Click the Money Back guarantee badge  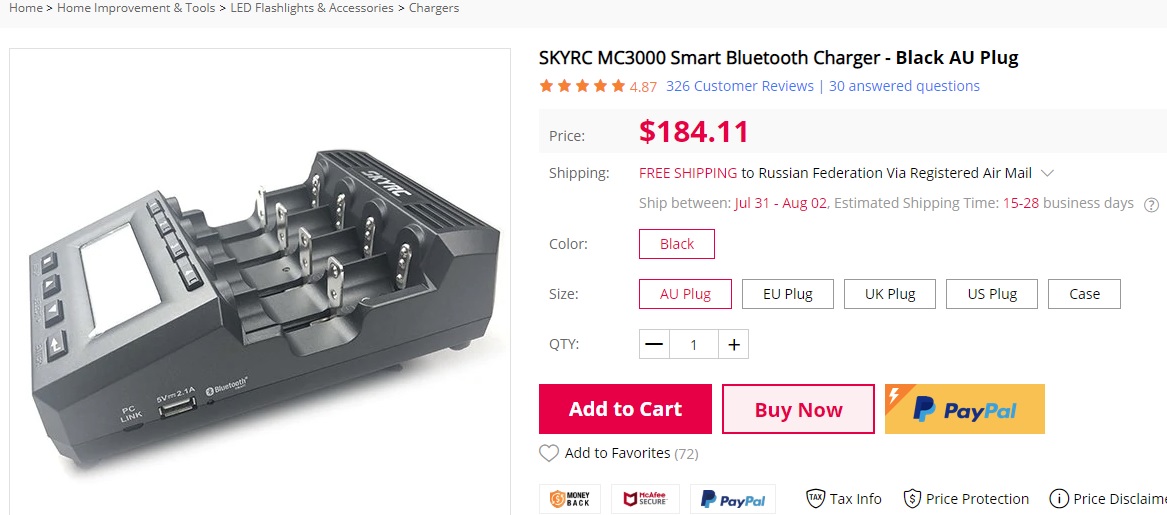point(570,499)
